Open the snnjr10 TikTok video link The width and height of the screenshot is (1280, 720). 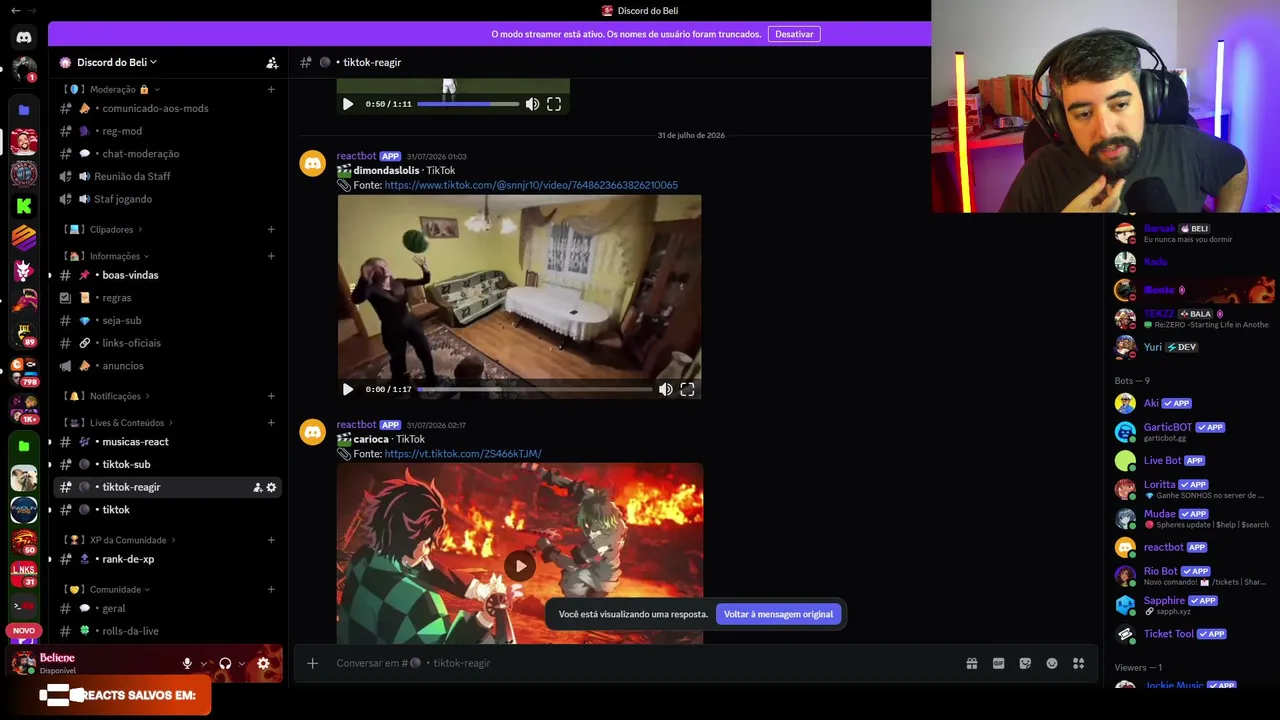click(531, 185)
